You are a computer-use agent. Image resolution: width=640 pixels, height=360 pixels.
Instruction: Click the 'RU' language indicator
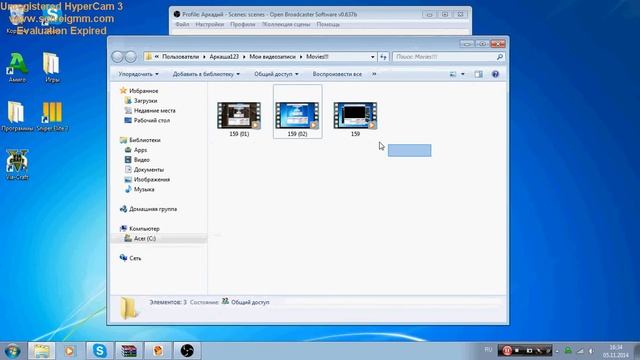[x=488, y=350]
